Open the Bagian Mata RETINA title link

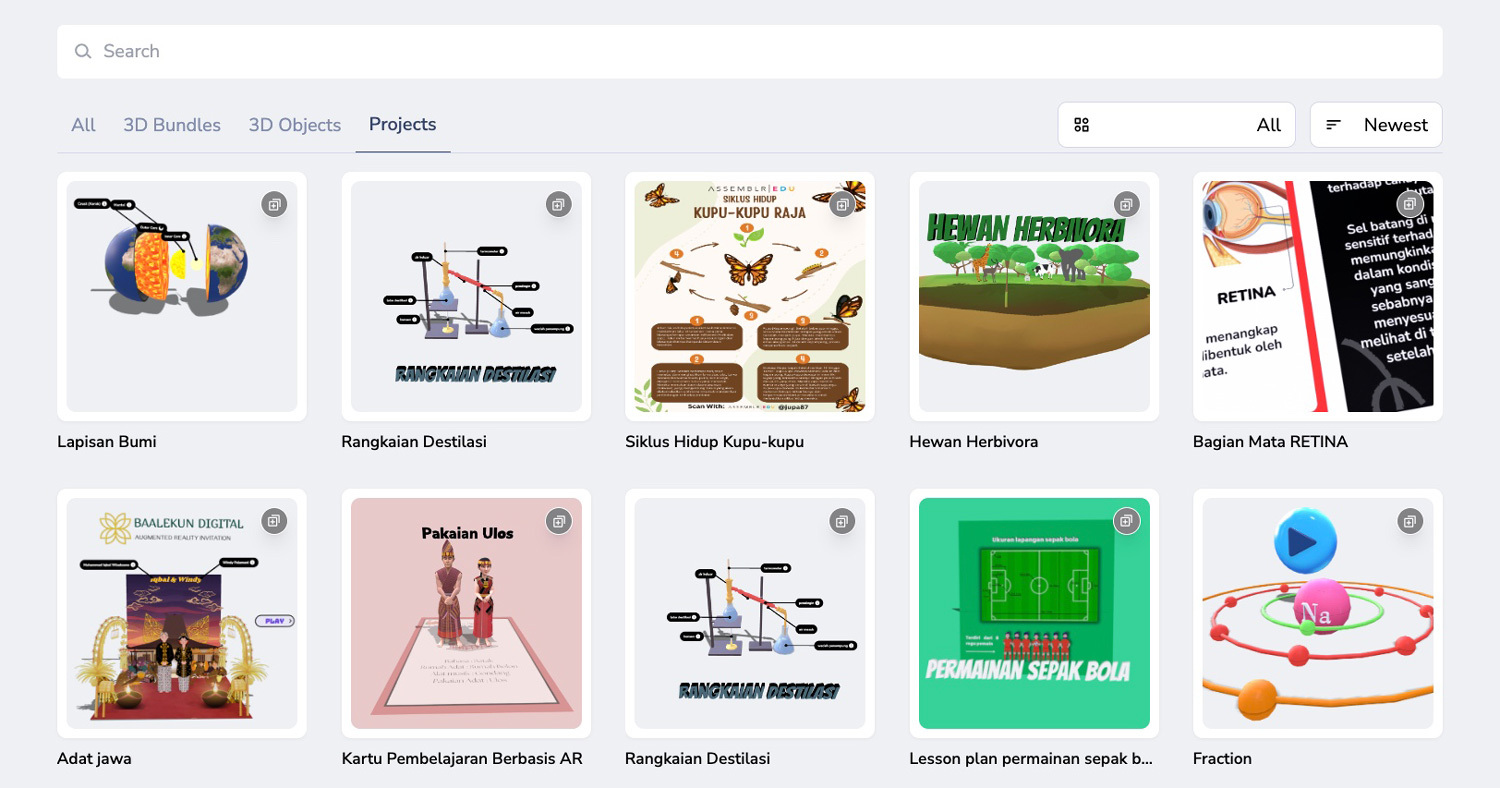pyautogui.click(x=1270, y=442)
